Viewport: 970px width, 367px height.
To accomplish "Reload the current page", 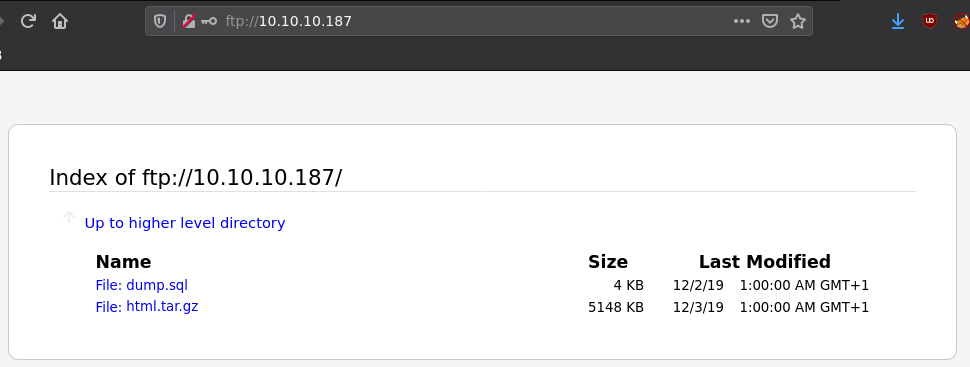I will (28, 21).
